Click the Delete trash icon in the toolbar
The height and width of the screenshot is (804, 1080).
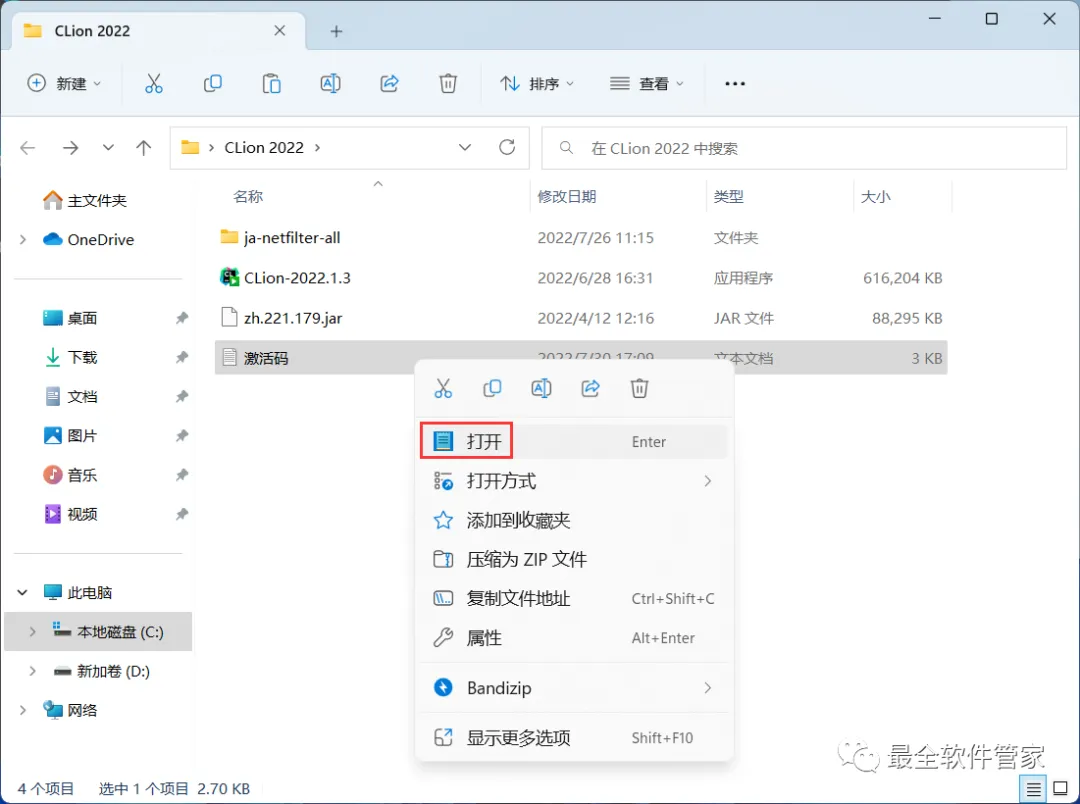(448, 83)
